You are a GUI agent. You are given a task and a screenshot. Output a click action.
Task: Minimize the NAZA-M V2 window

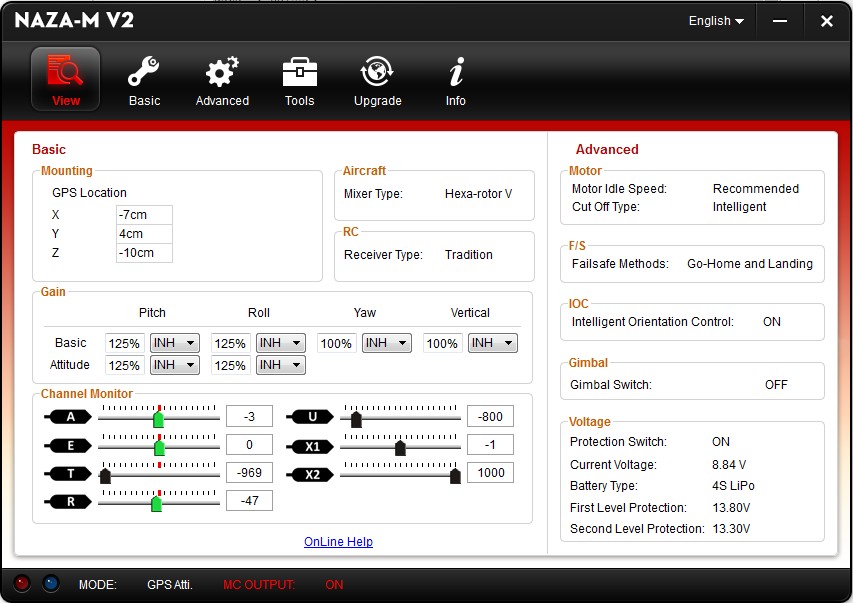click(781, 21)
